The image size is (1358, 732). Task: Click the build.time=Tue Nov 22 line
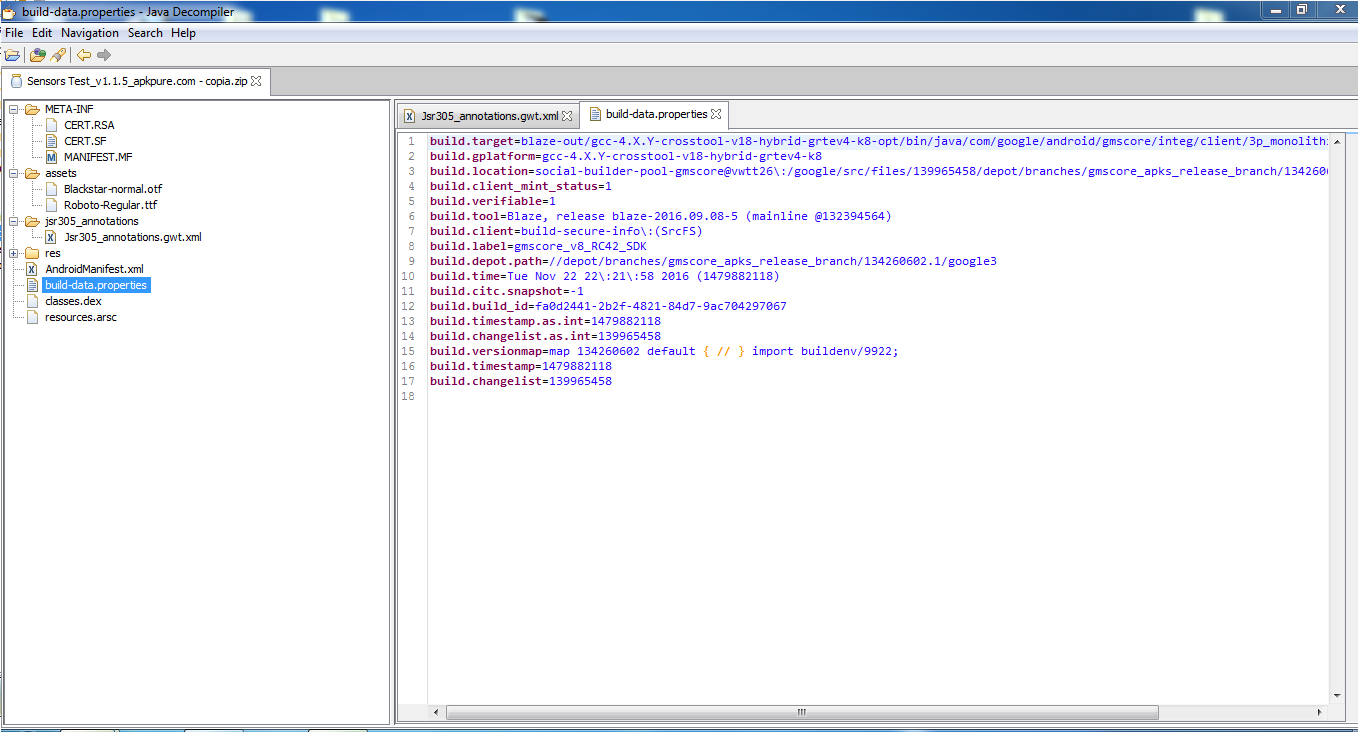604,276
